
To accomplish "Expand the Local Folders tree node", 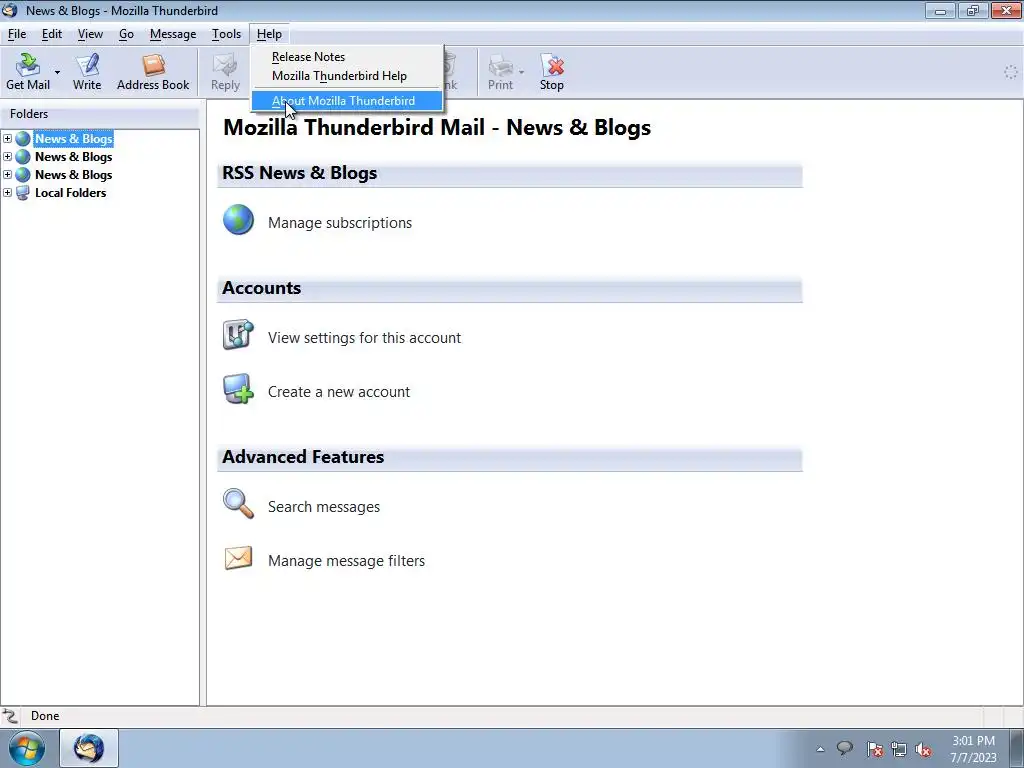I will (7, 193).
